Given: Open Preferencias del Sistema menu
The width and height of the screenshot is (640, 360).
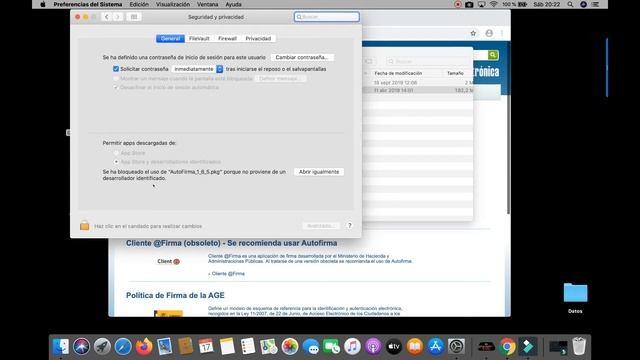Looking at the screenshot, I should point(88,4).
